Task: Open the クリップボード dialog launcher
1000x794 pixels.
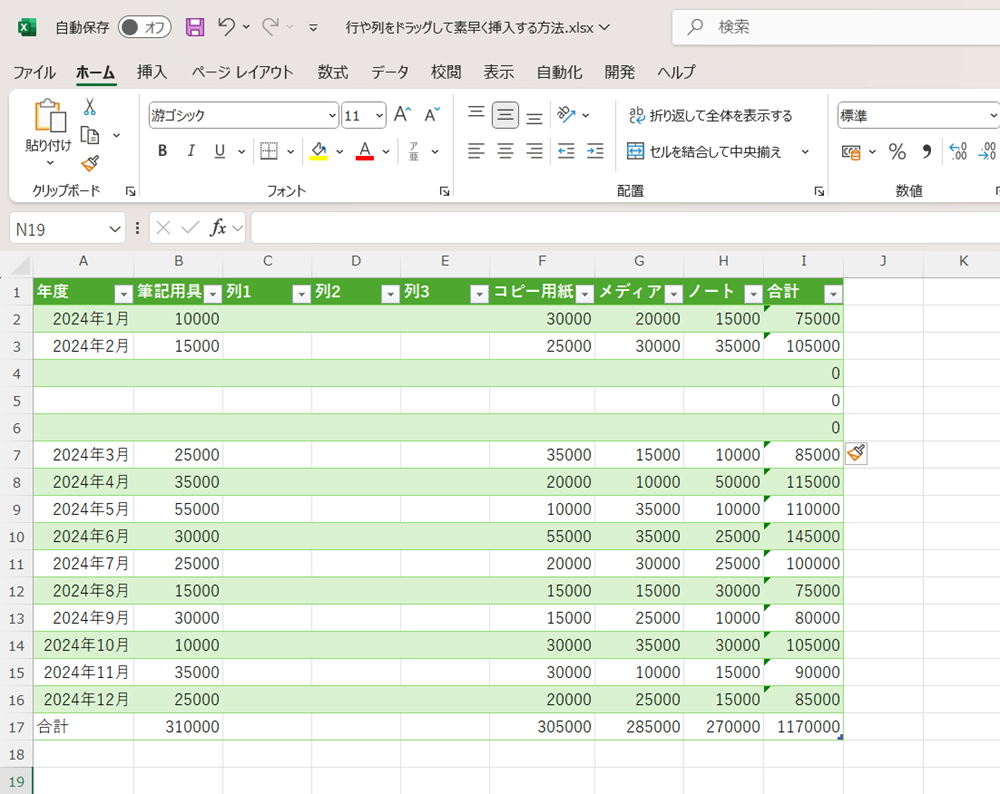Action: (131, 191)
